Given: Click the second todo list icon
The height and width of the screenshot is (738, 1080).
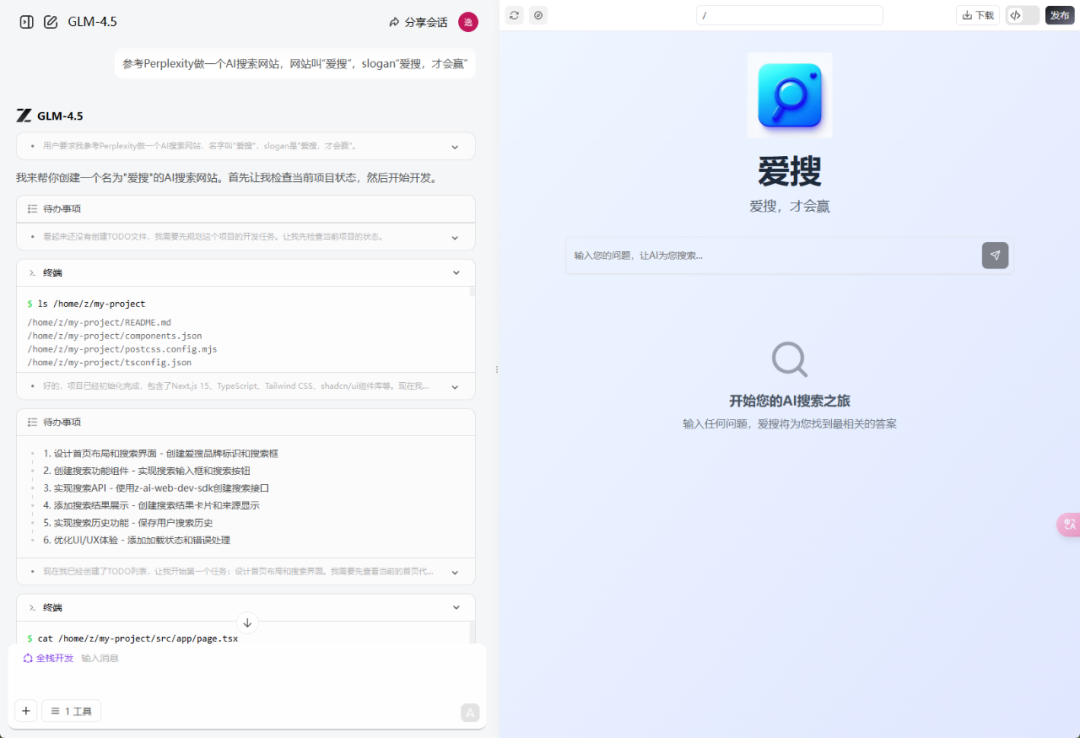Looking at the screenshot, I should [x=32, y=422].
